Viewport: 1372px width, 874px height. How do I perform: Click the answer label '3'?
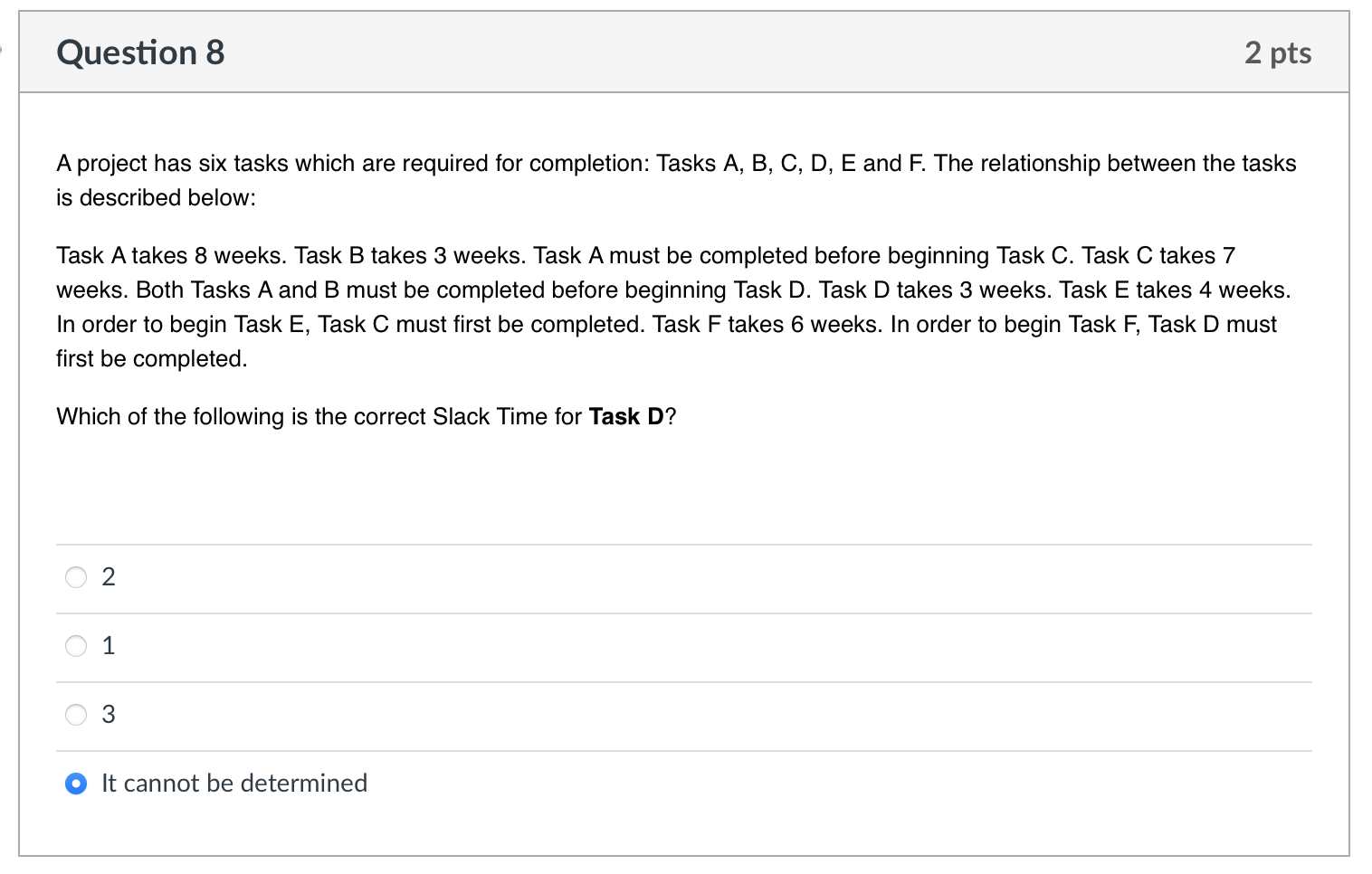[x=109, y=714]
